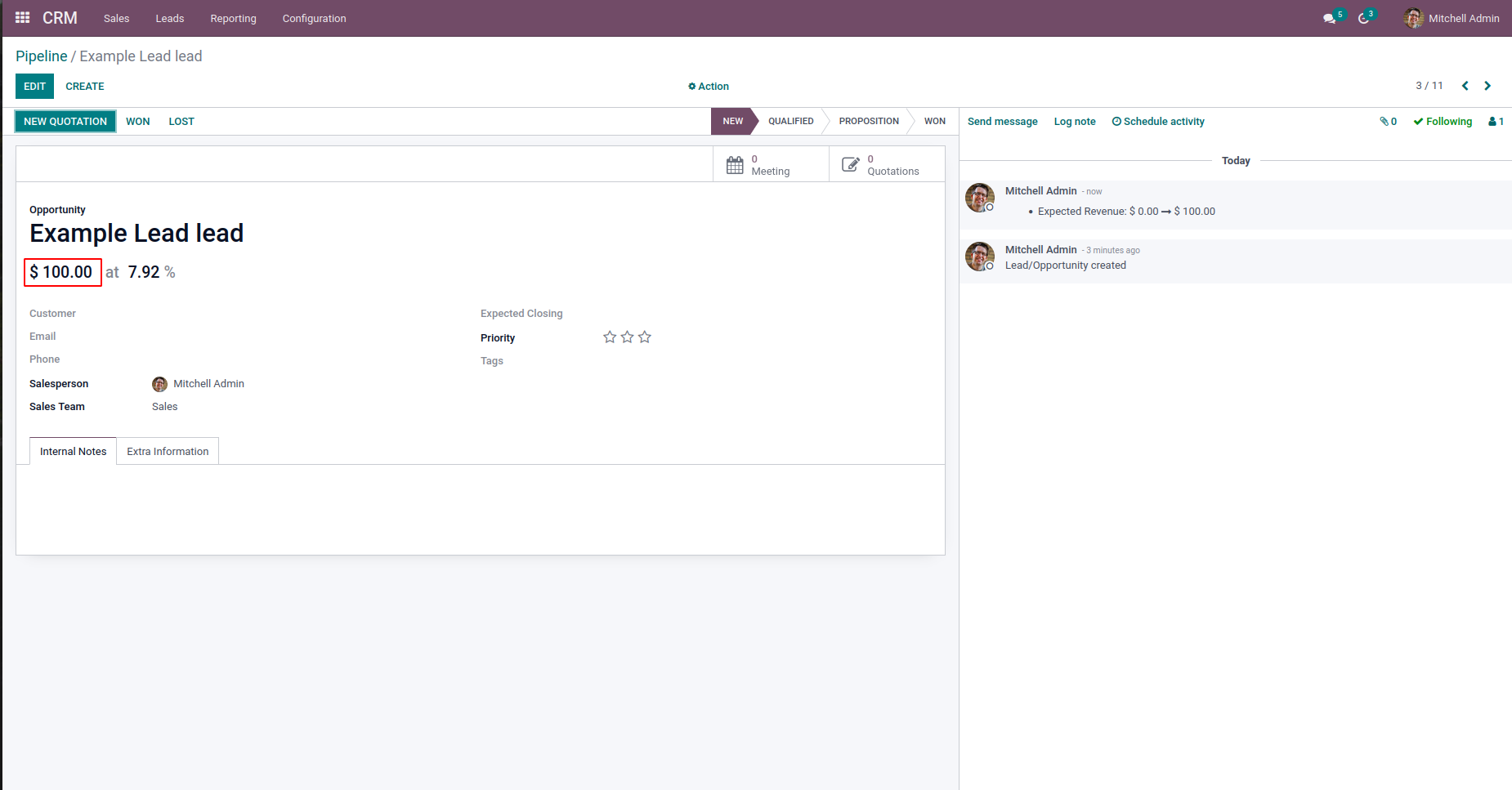Click the Meeting calendar icon
The width and height of the screenshot is (1512, 790).
pos(735,164)
